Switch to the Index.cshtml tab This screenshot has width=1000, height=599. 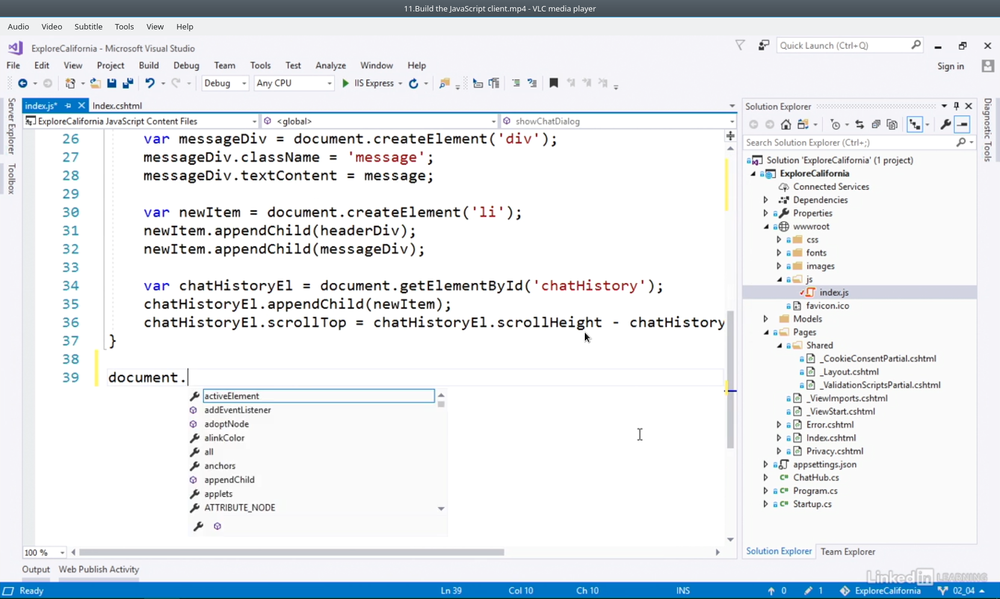pyautogui.click(x=117, y=106)
